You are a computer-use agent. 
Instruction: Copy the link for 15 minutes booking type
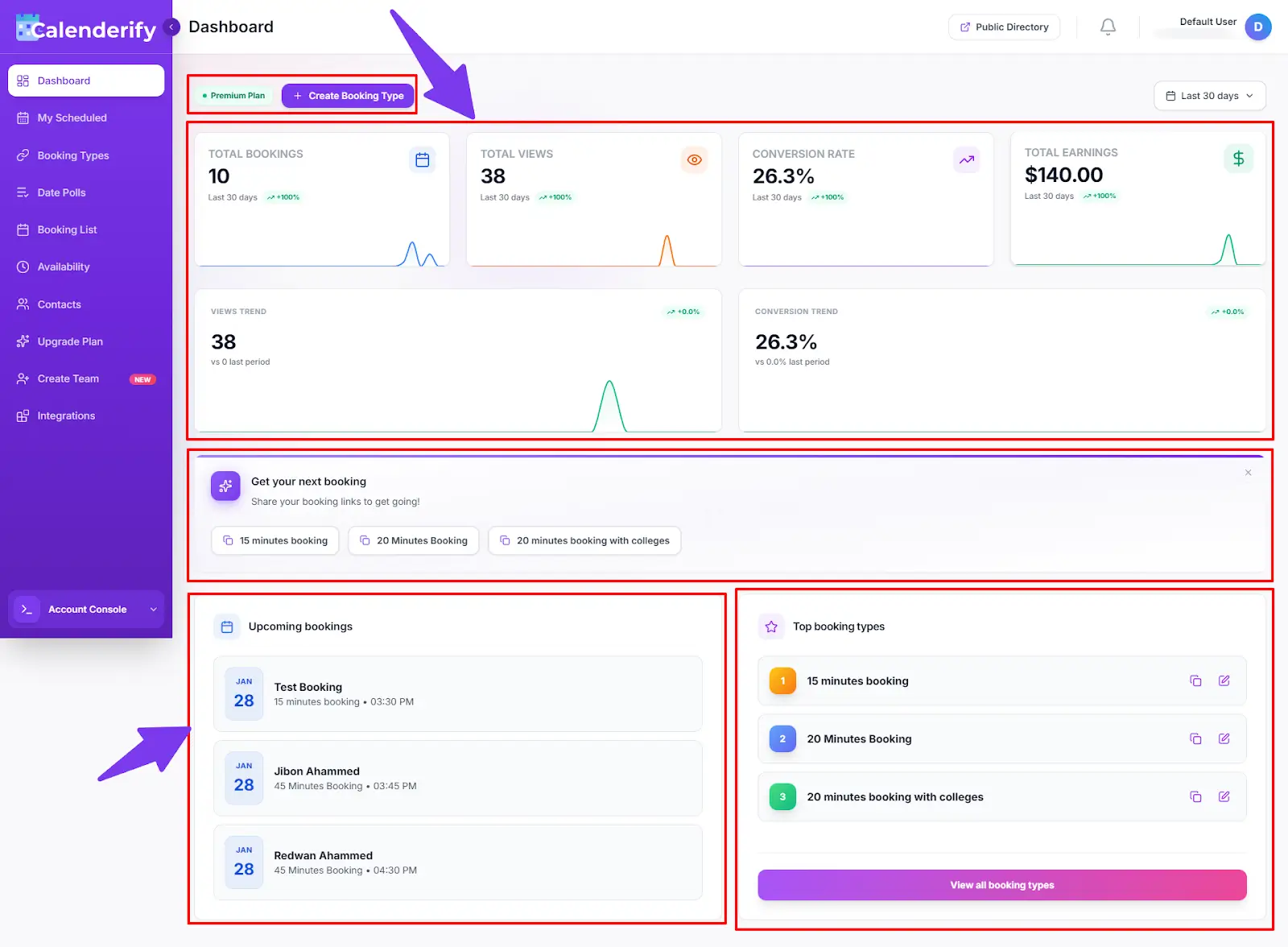[x=1195, y=680]
